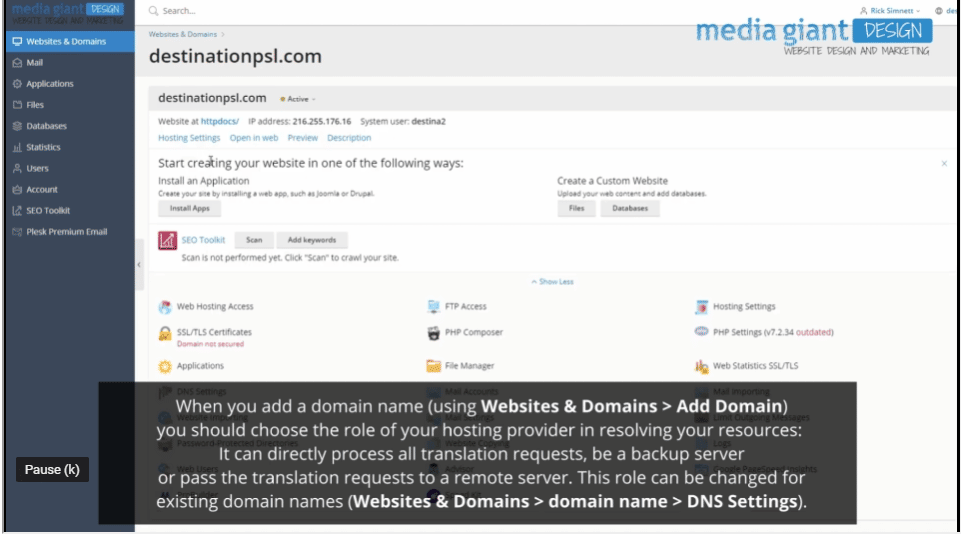Click the Websites & Domains breadcrumb link
Image resolution: width=961 pixels, height=534 pixels.
(x=183, y=34)
